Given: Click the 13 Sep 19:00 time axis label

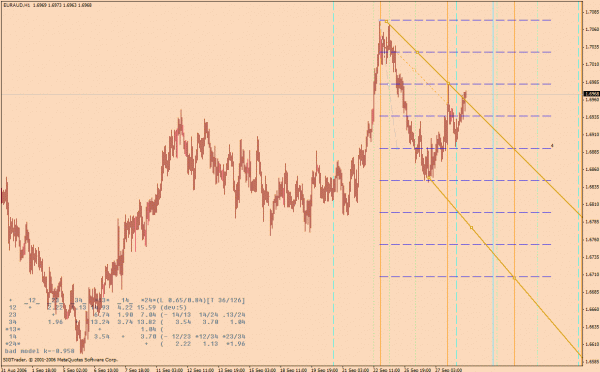Looking at the screenshot, I should pyautogui.click(x=231, y=370).
